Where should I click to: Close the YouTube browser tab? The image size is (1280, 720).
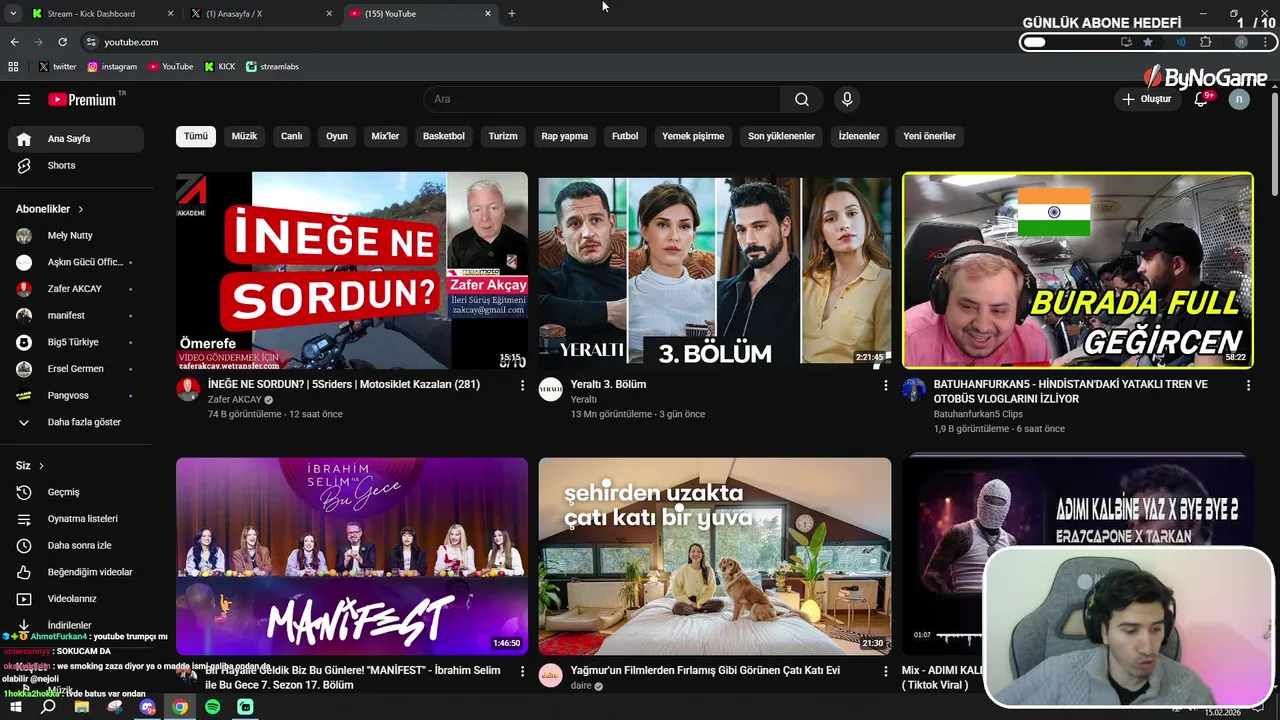coord(488,13)
